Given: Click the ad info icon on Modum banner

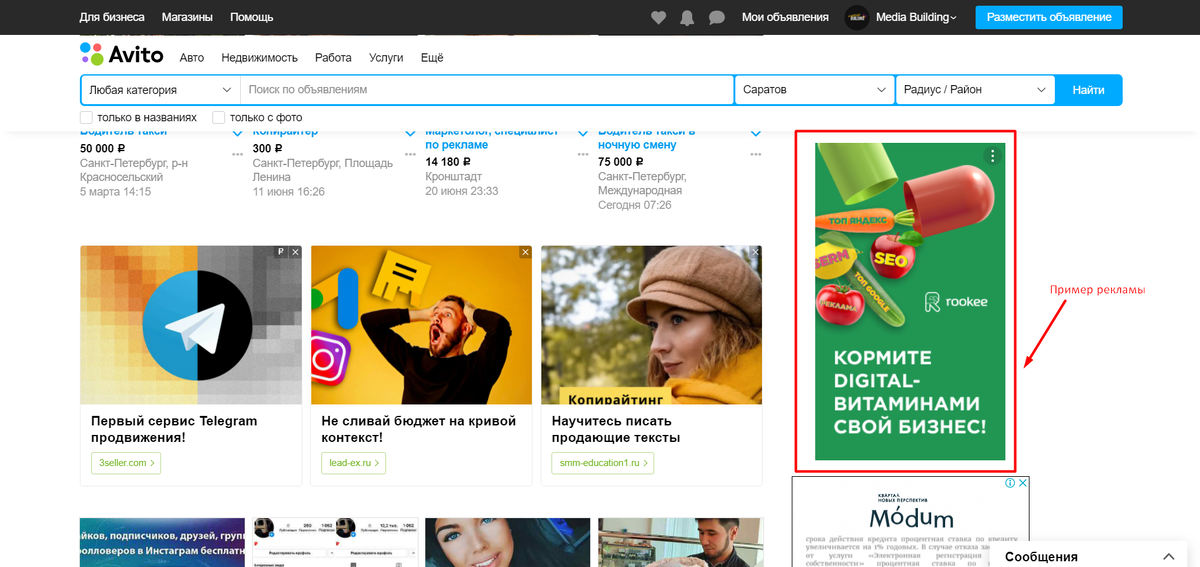Looking at the screenshot, I should coord(1011,483).
